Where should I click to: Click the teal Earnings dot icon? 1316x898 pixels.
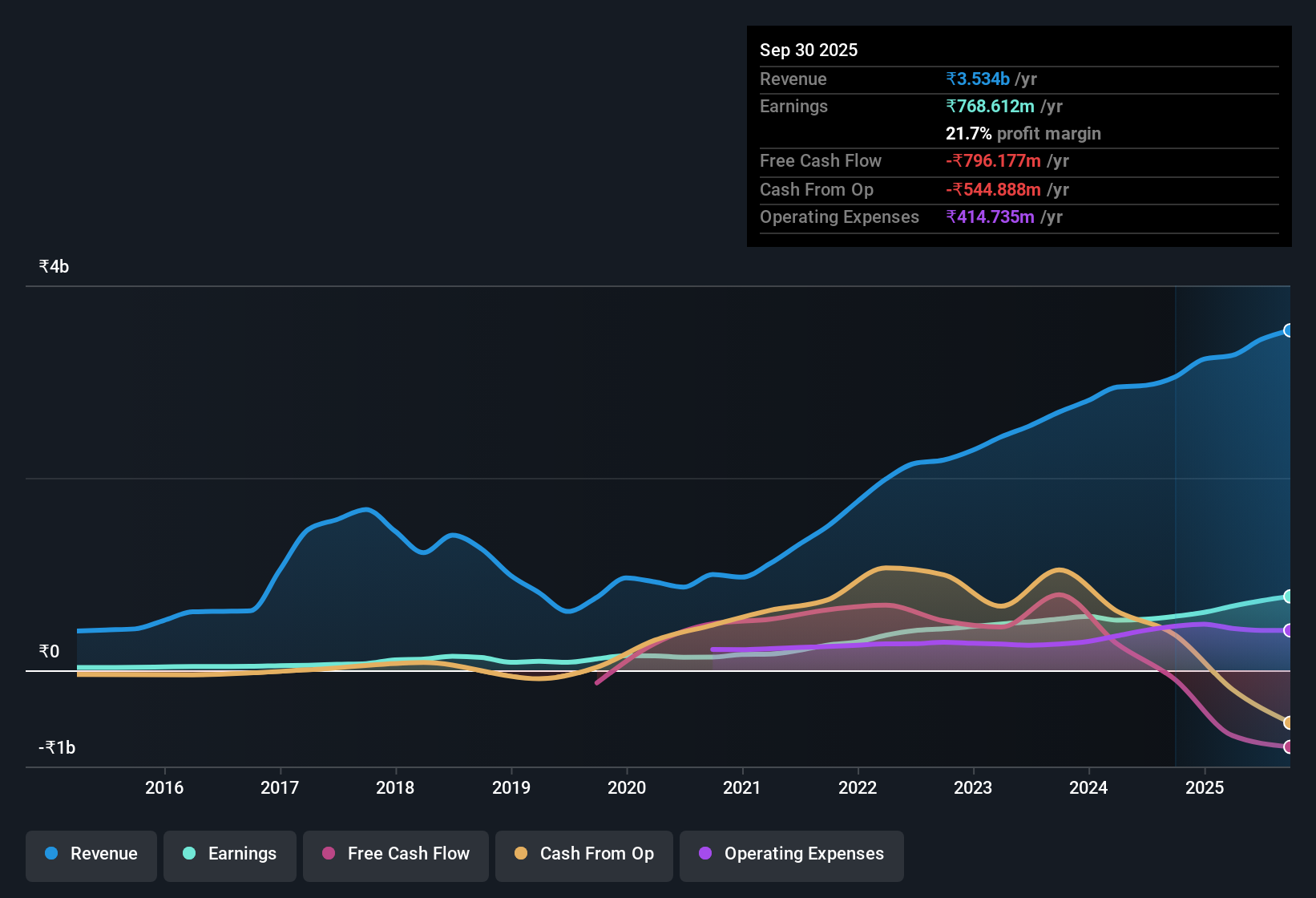(x=189, y=854)
